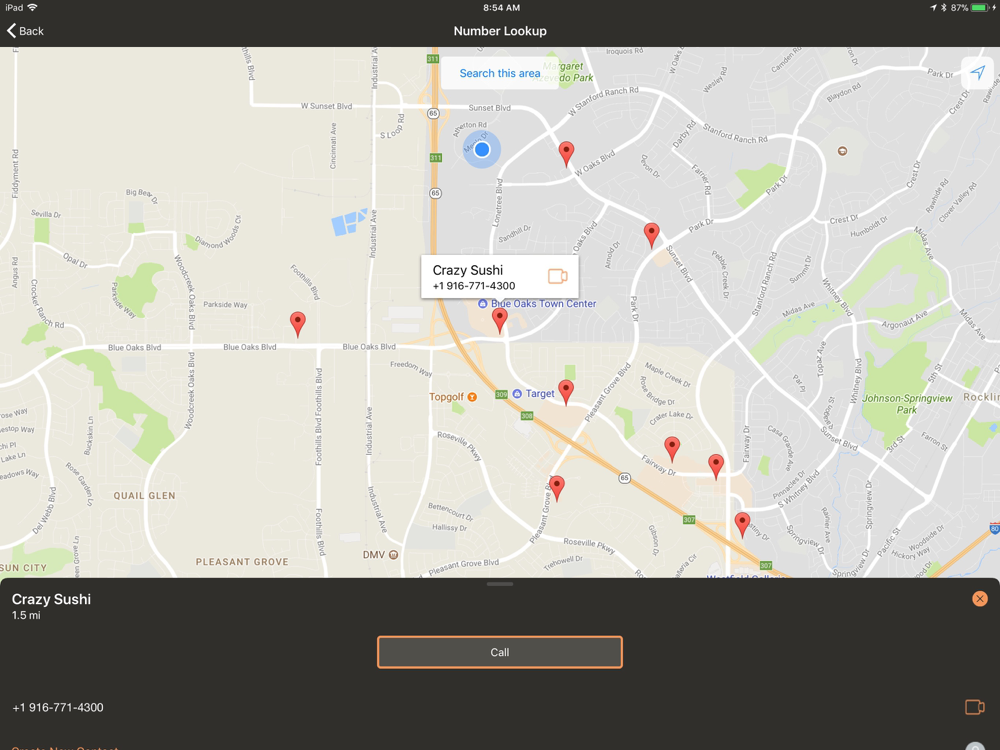Tap Crazy Sushi title in bottom panel

point(51,599)
